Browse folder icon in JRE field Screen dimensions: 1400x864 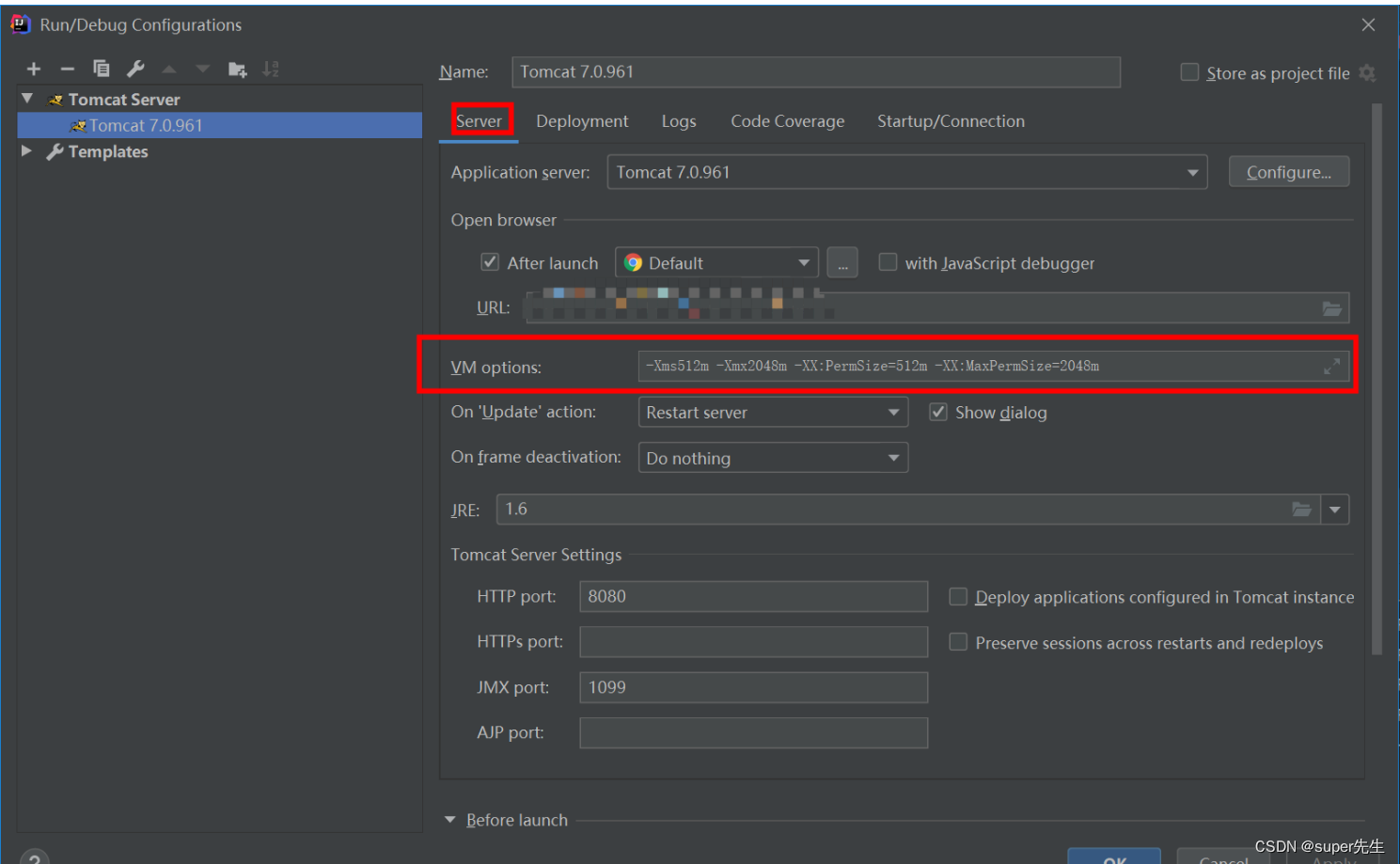click(1301, 510)
